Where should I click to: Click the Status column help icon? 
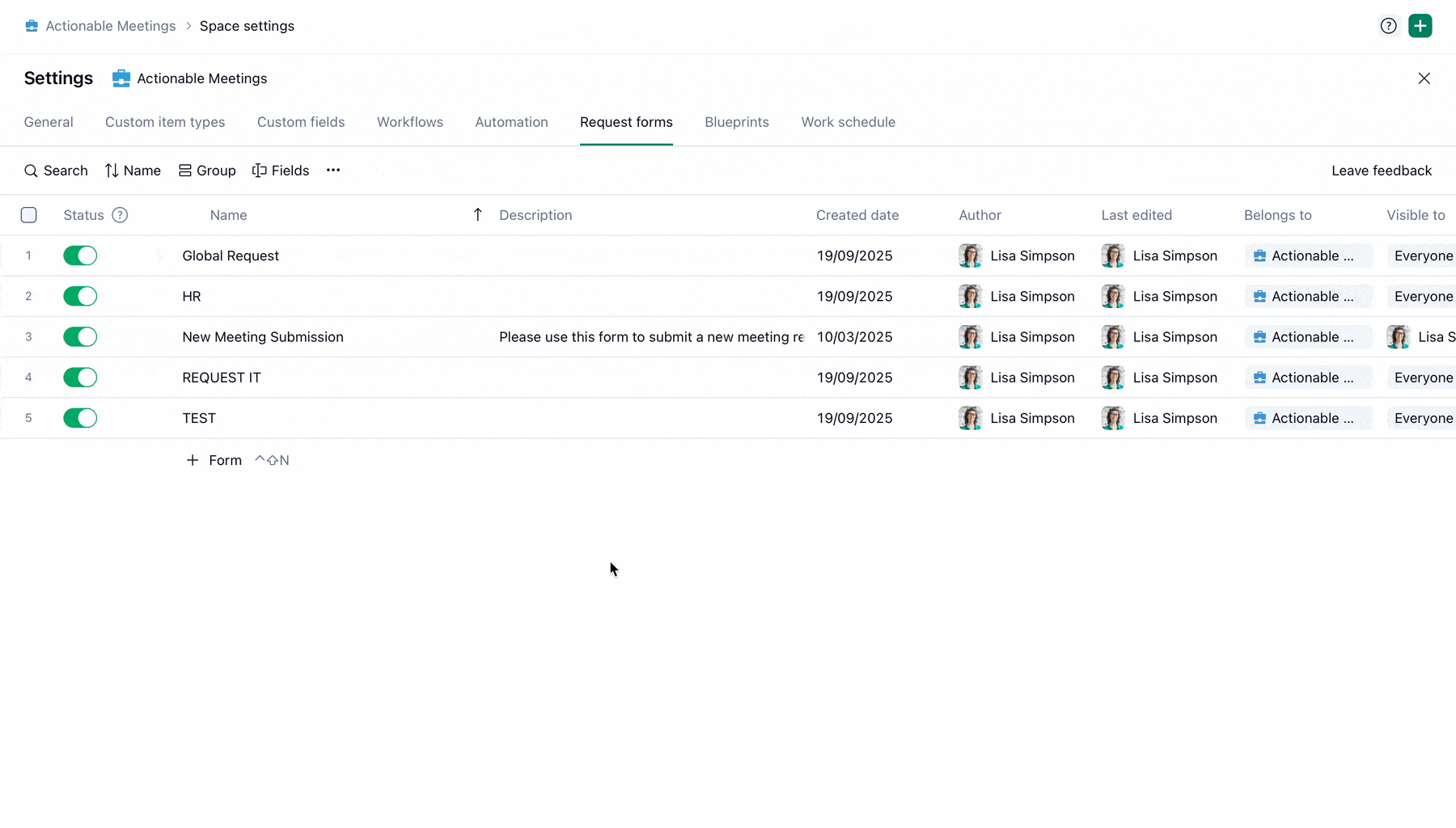pyautogui.click(x=120, y=215)
